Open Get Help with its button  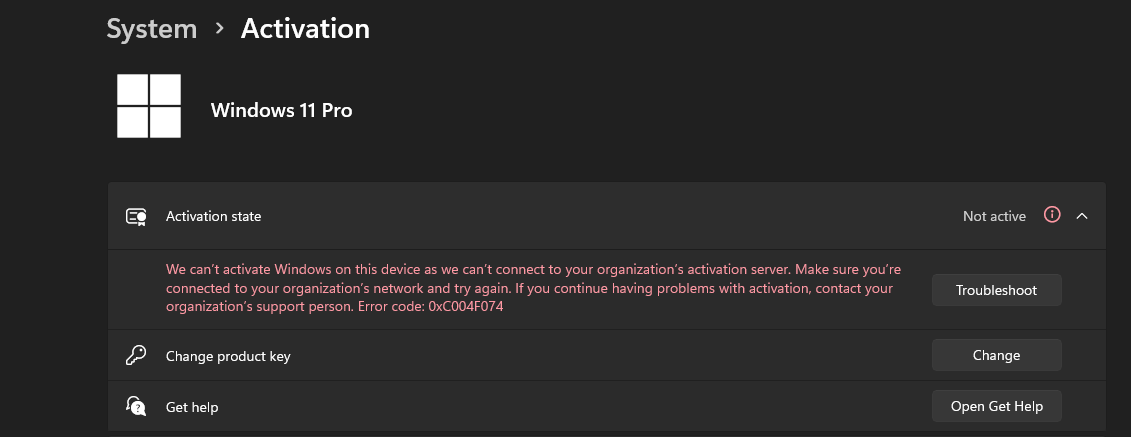coord(996,406)
